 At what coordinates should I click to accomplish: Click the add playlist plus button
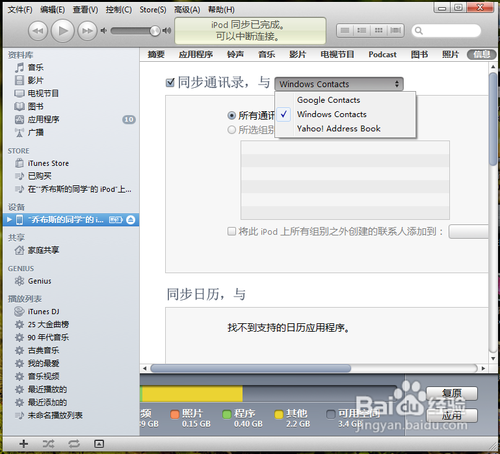click(x=23, y=444)
